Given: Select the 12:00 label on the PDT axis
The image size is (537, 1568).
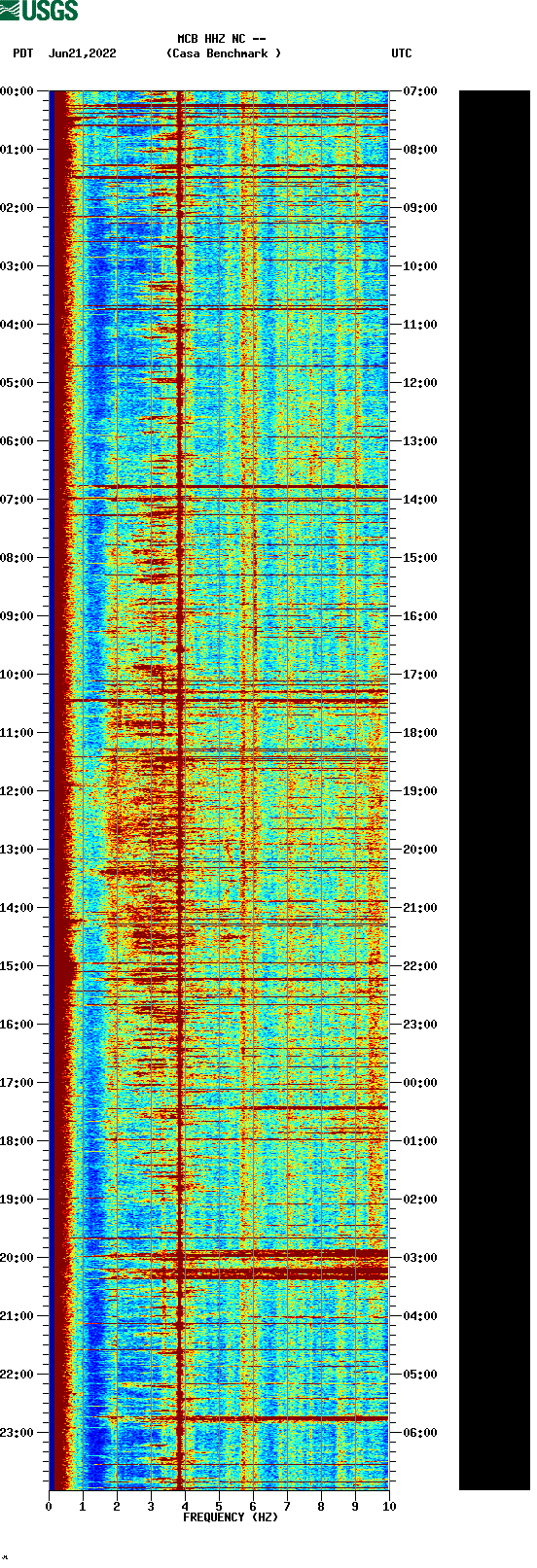Looking at the screenshot, I should click(17, 791).
